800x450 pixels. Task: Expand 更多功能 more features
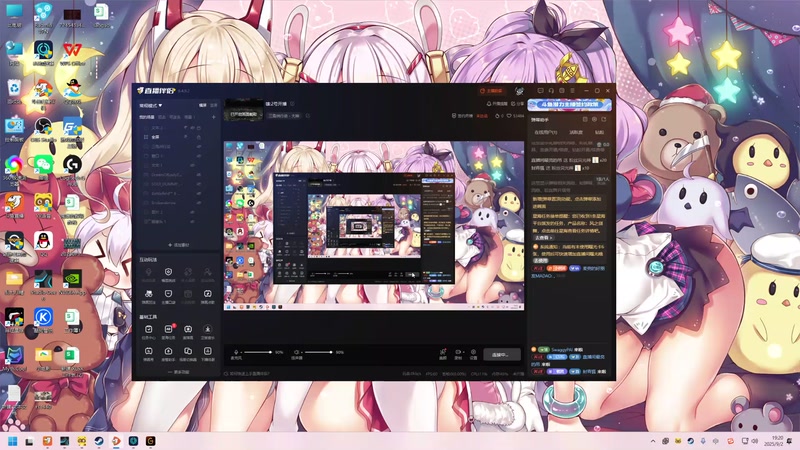click(179, 372)
